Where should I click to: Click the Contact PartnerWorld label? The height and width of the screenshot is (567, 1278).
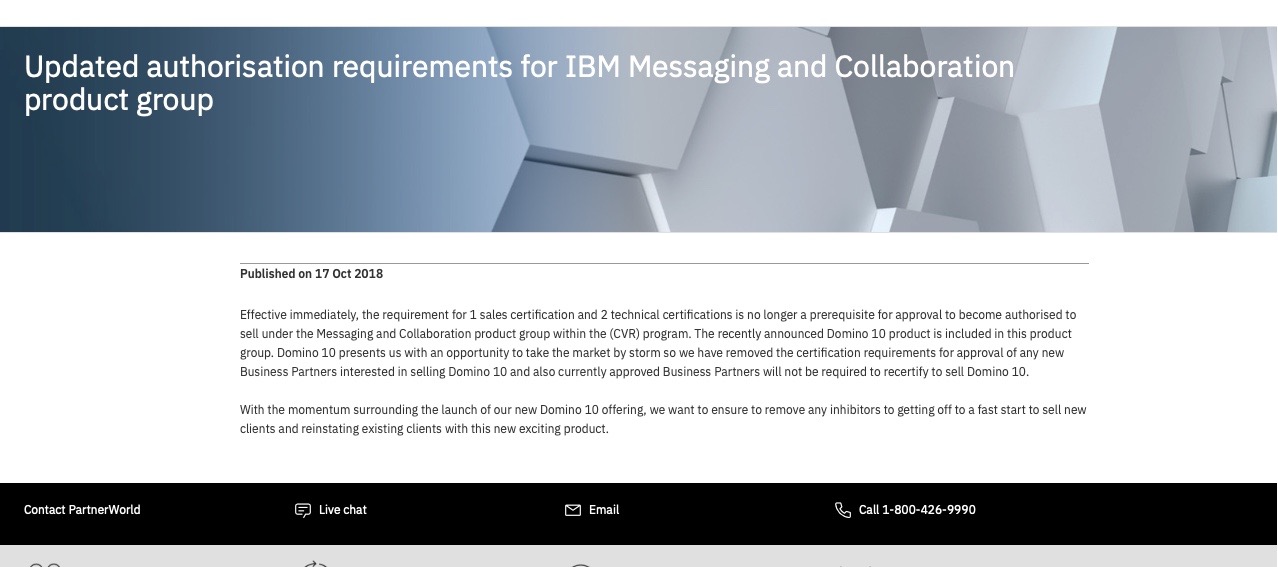(82, 510)
